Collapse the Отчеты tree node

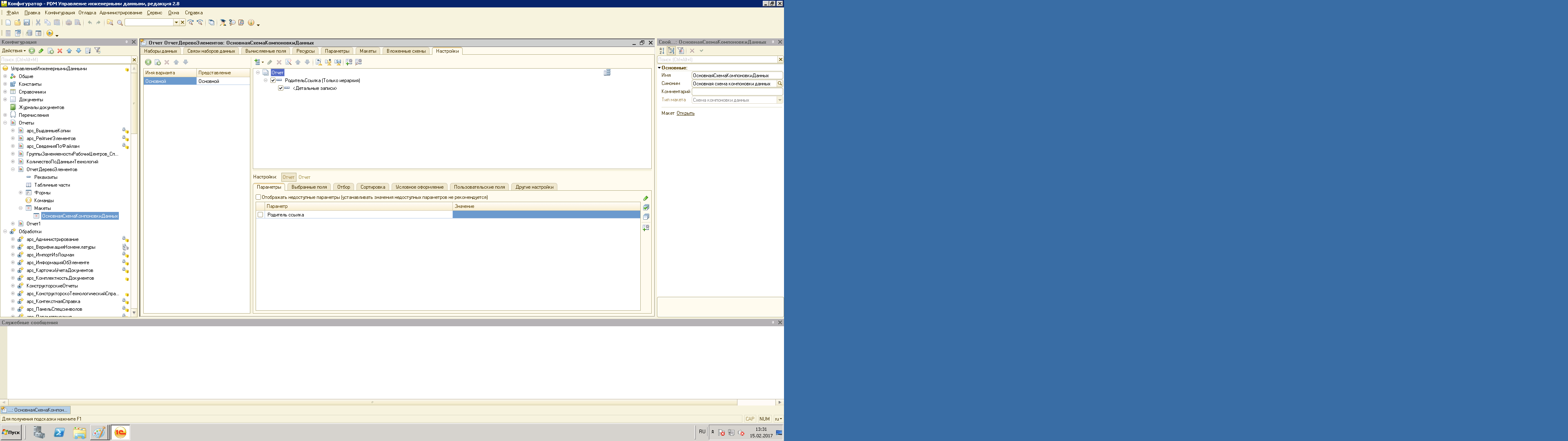[x=5, y=123]
